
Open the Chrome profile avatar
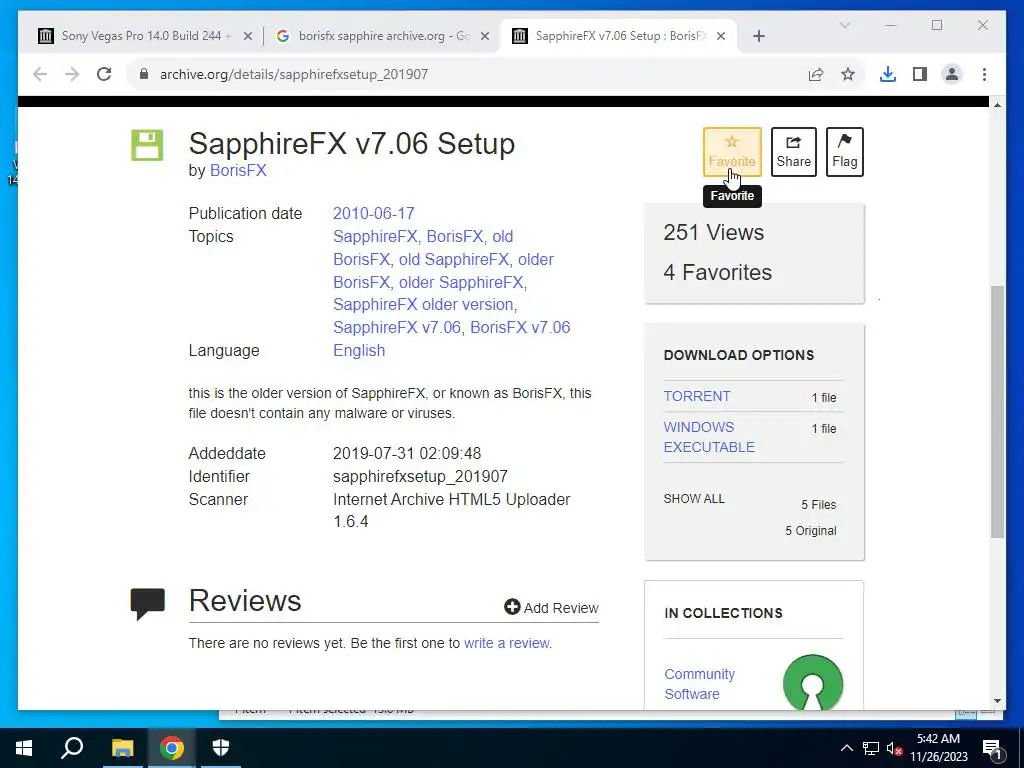[x=952, y=74]
